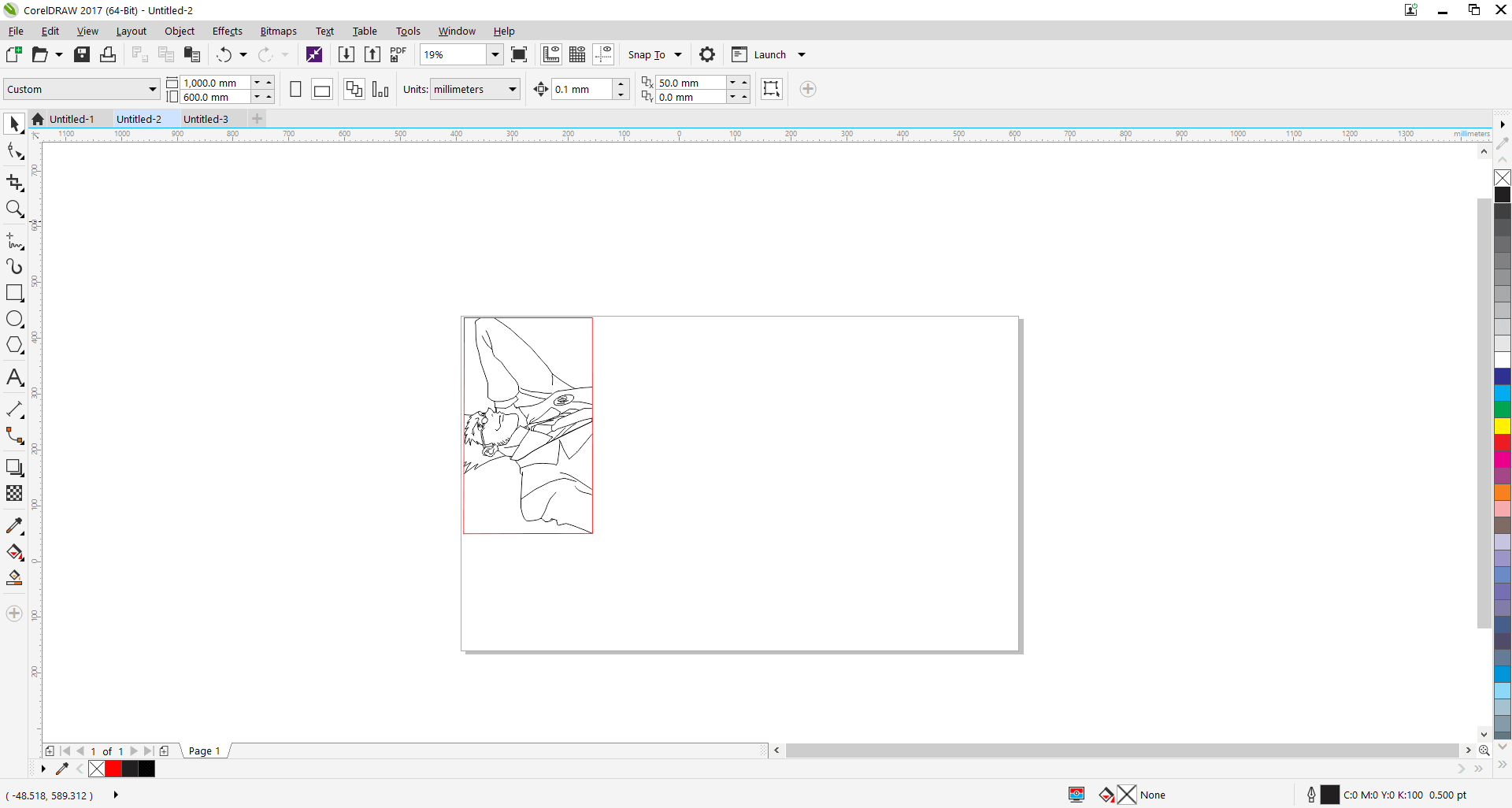Expand the zoom level 19% dropdown

(x=495, y=54)
